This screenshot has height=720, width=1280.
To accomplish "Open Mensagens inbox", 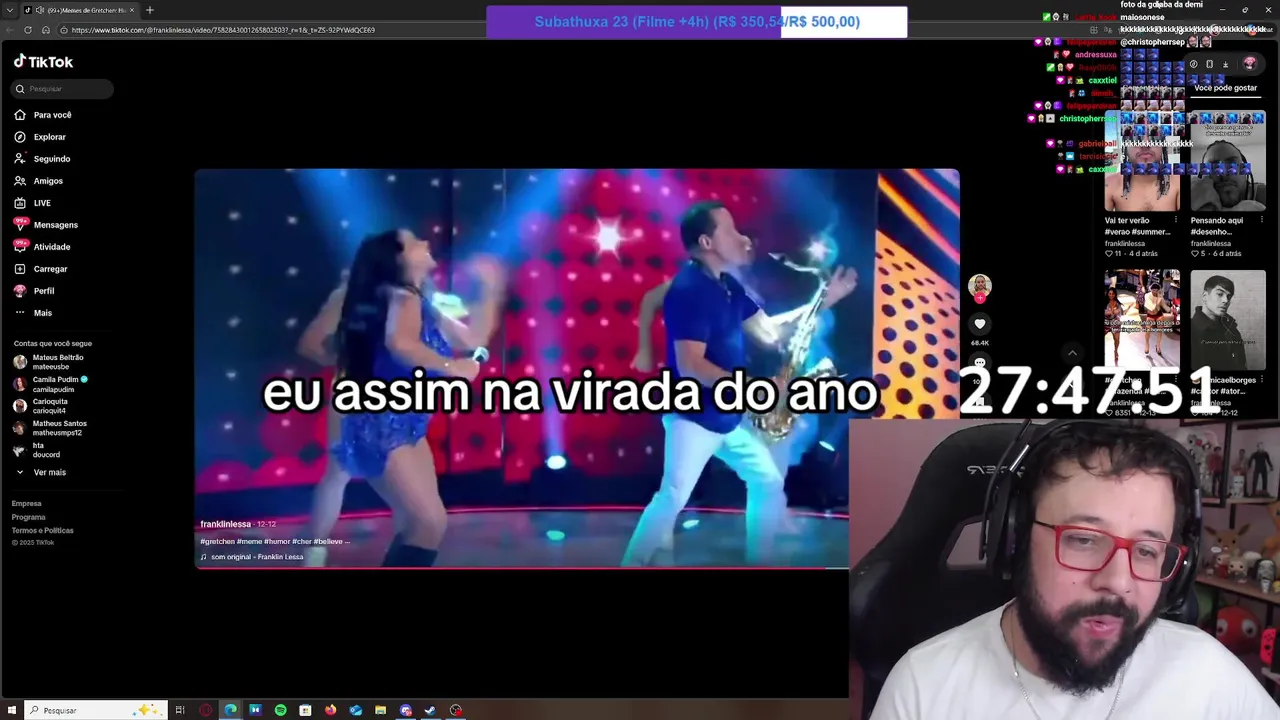I will click(x=46, y=225).
